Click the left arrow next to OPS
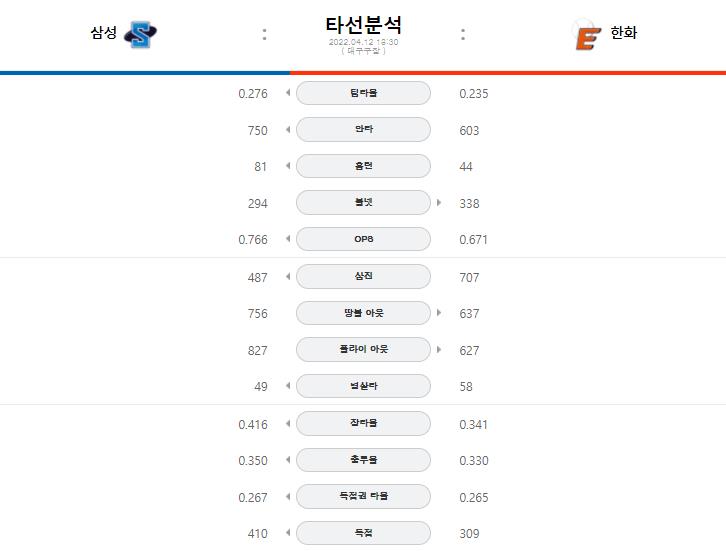The width and height of the screenshot is (726, 551). (288, 239)
